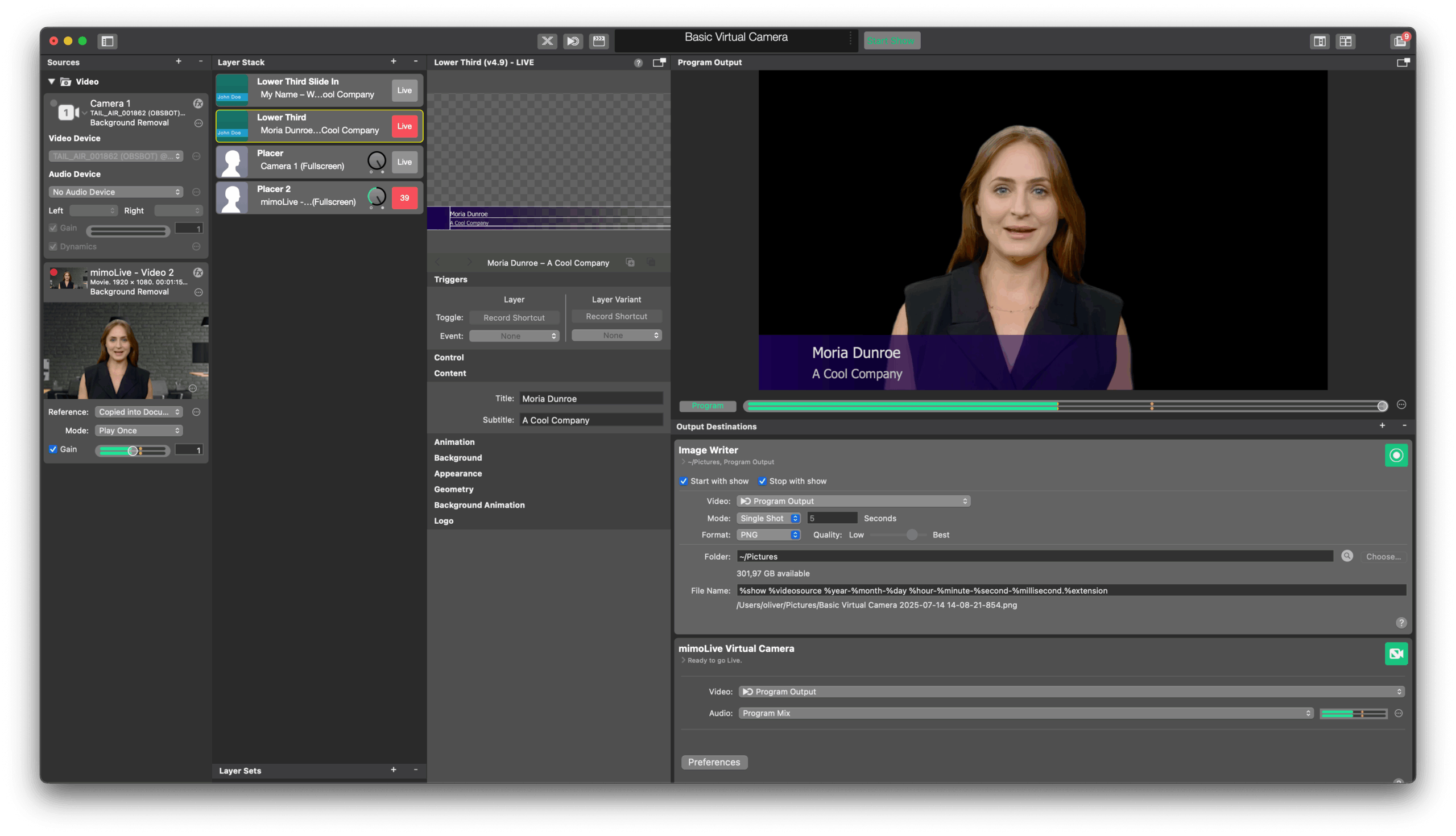The height and width of the screenshot is (836, 1456).
Task: Pop out Lower Third preview window
Action: 659,62
